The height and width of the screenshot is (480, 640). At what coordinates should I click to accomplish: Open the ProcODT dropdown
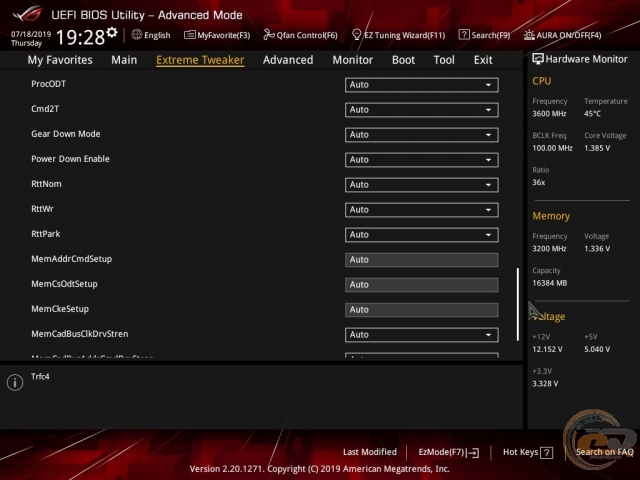(422, 85)
